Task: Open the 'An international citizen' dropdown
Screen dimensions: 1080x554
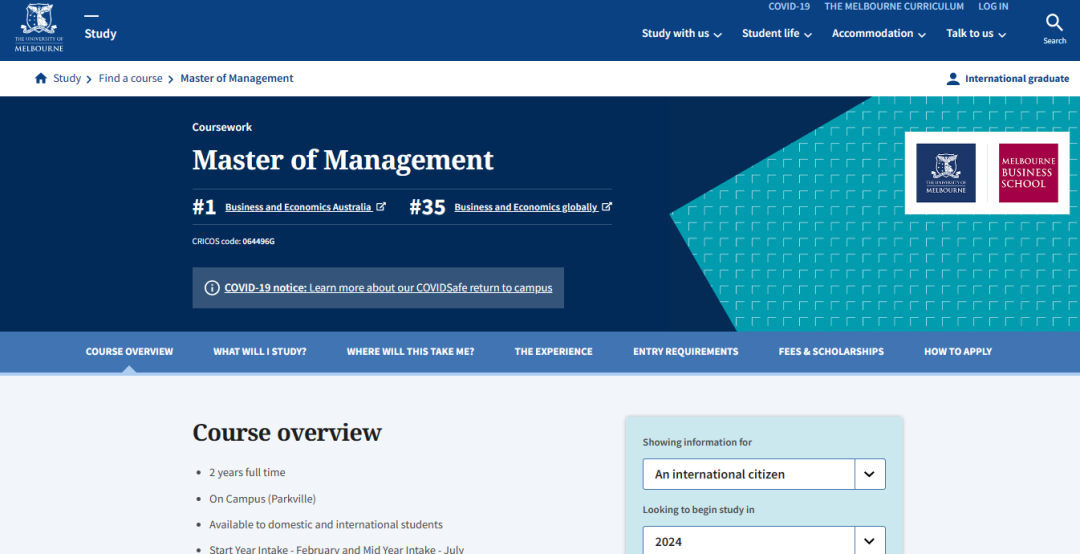Action: point(764,474)
